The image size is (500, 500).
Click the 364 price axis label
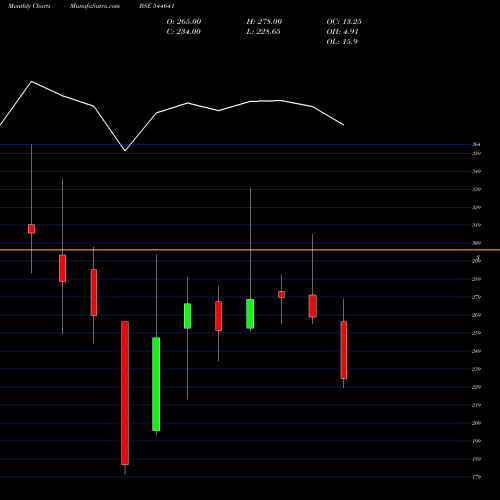coord(476,144)
